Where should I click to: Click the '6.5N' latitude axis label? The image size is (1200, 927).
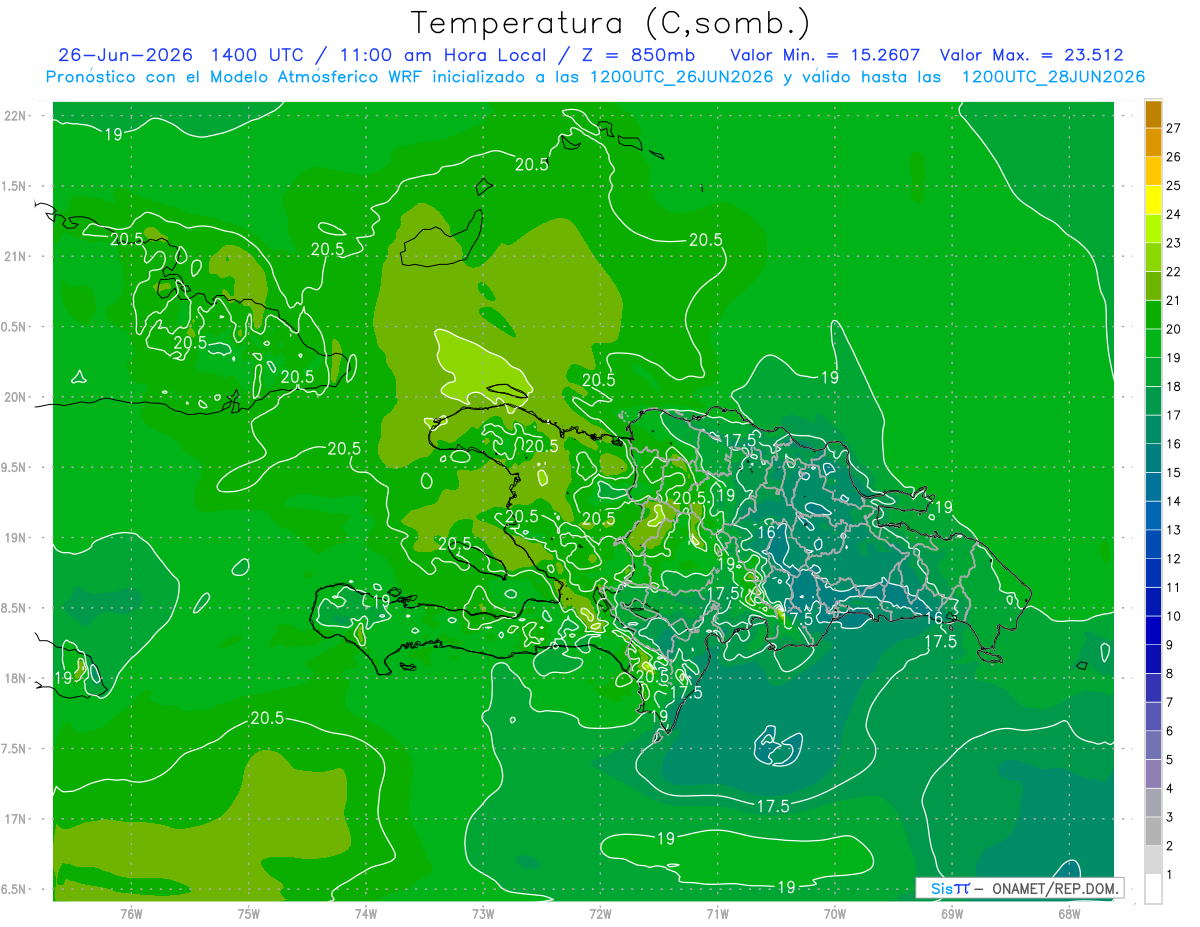[x=14, y=889]
